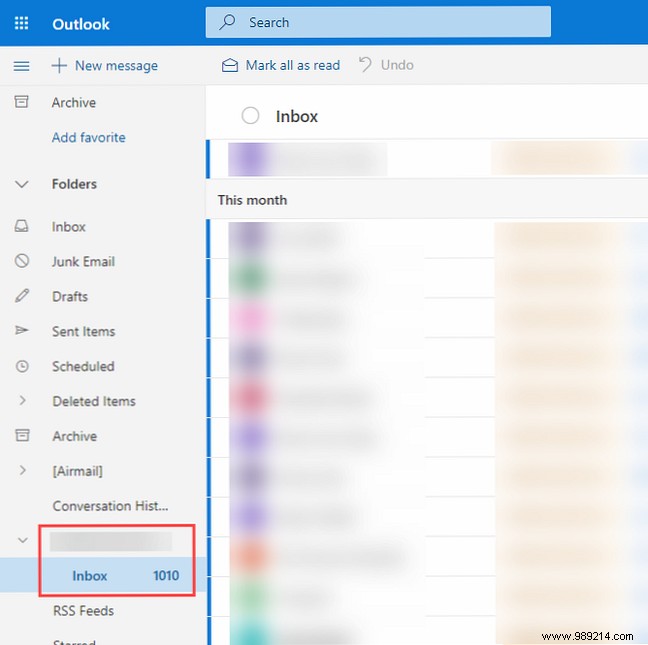
Task: Click the Scheduled clock icon
Action: [x=22, y=366]
